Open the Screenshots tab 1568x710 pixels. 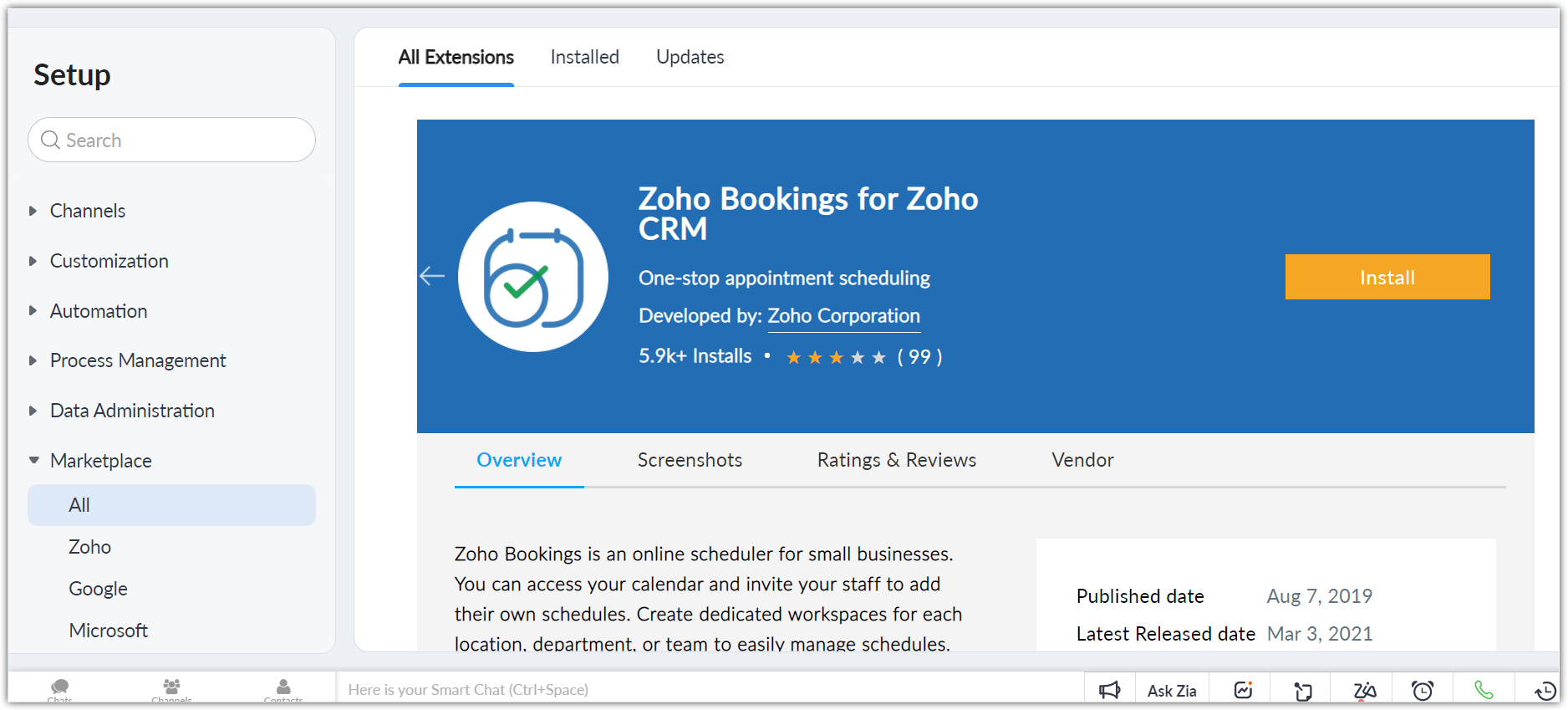pos(690,460)
